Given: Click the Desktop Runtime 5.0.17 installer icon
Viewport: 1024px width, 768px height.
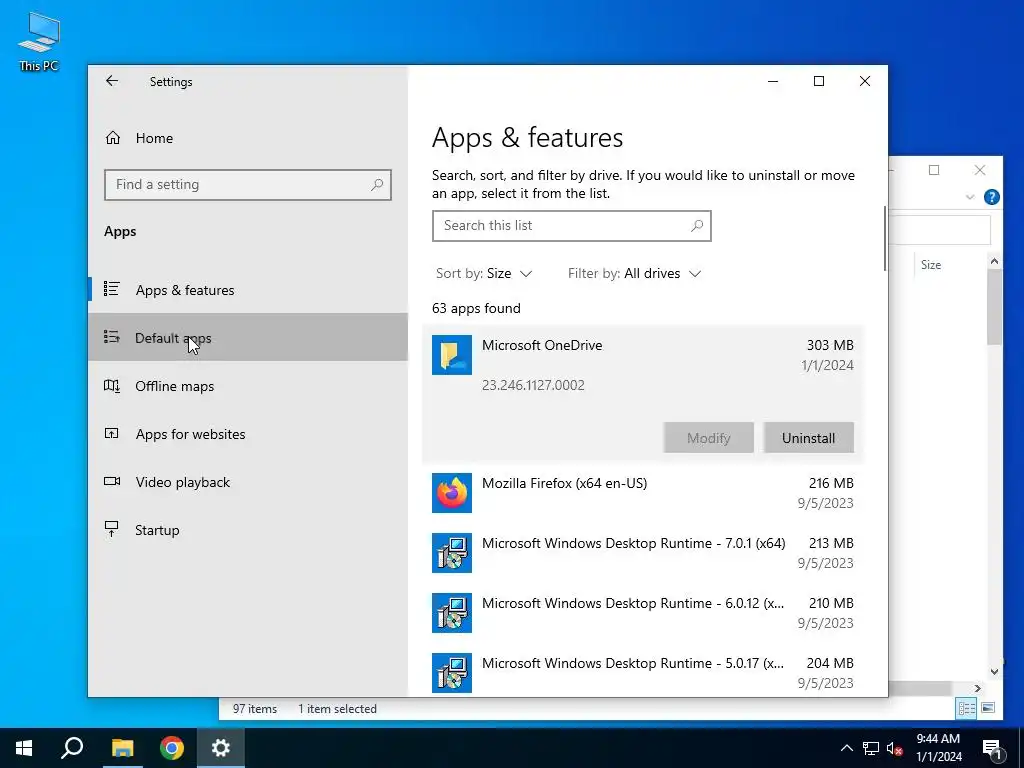Looking at the screenshot, I should (x=451, y=673).
